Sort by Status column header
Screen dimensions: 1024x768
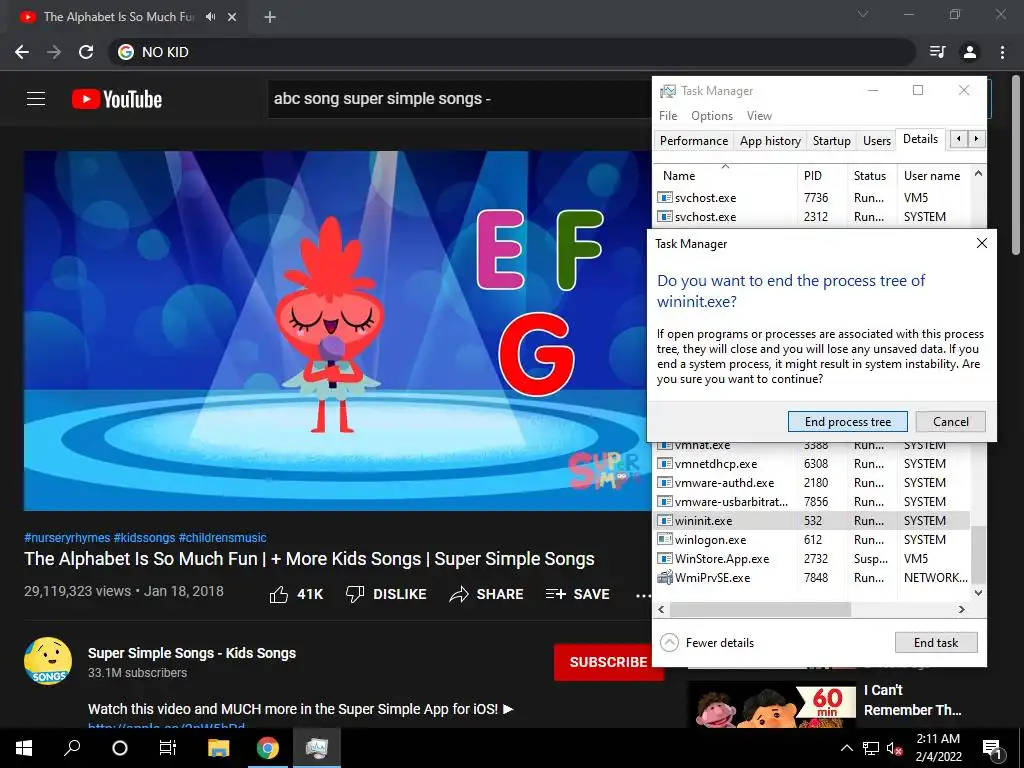[872, 176]
